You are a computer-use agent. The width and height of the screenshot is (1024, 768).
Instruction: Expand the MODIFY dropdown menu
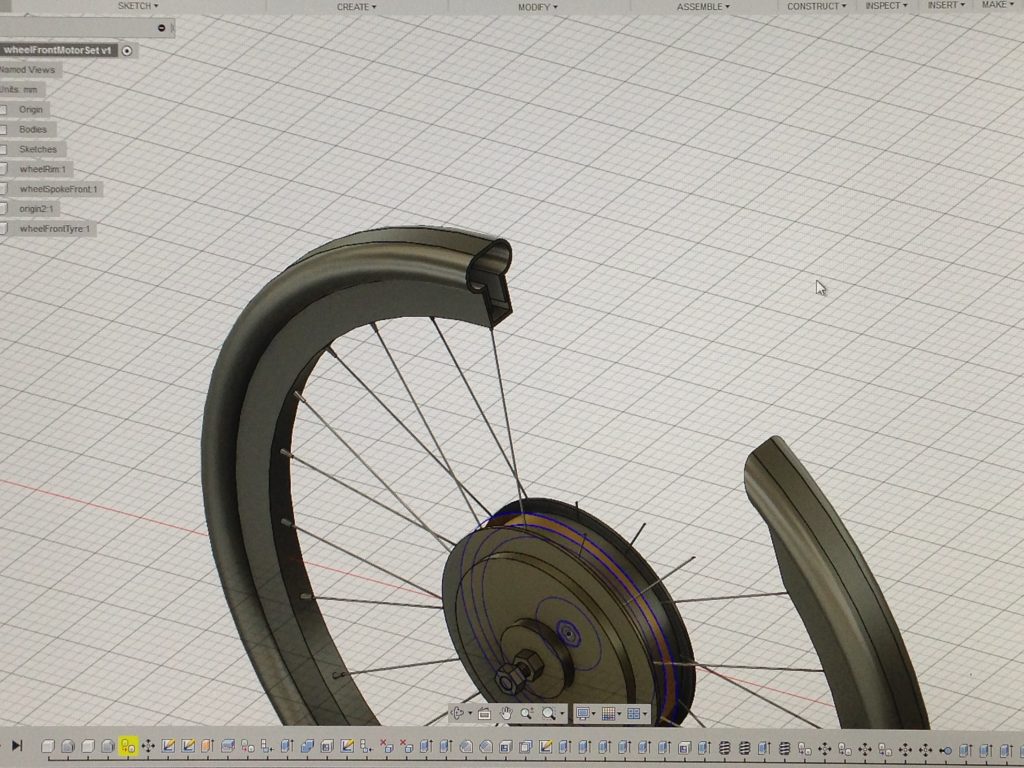tap(537, 7)
